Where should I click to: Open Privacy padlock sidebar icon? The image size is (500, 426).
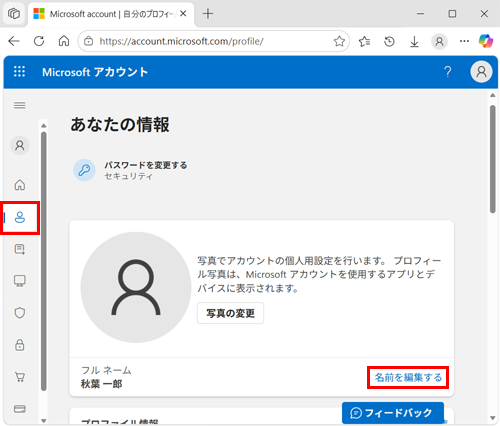tap(20, 345)
